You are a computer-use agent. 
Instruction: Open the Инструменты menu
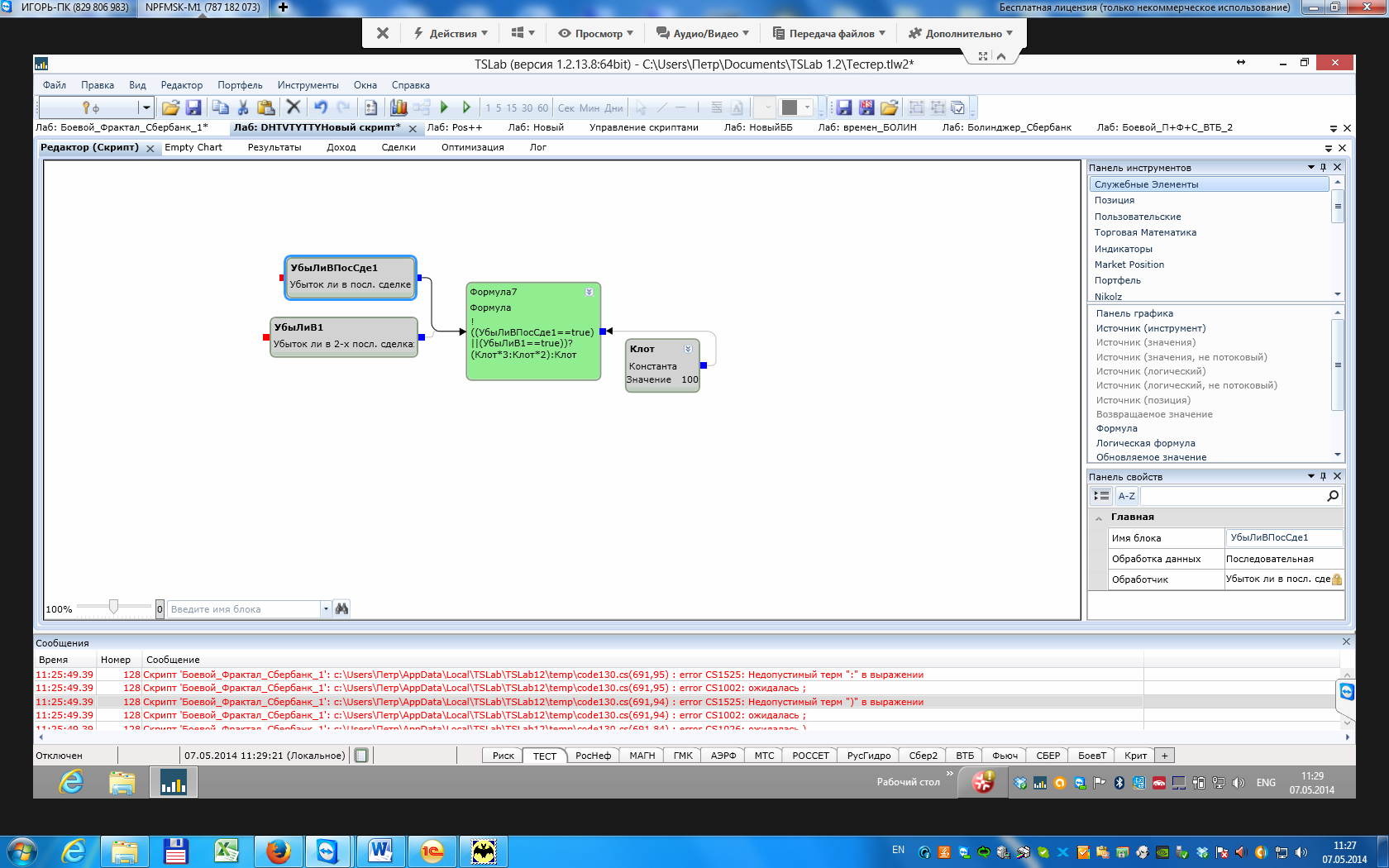pos(308,85)
